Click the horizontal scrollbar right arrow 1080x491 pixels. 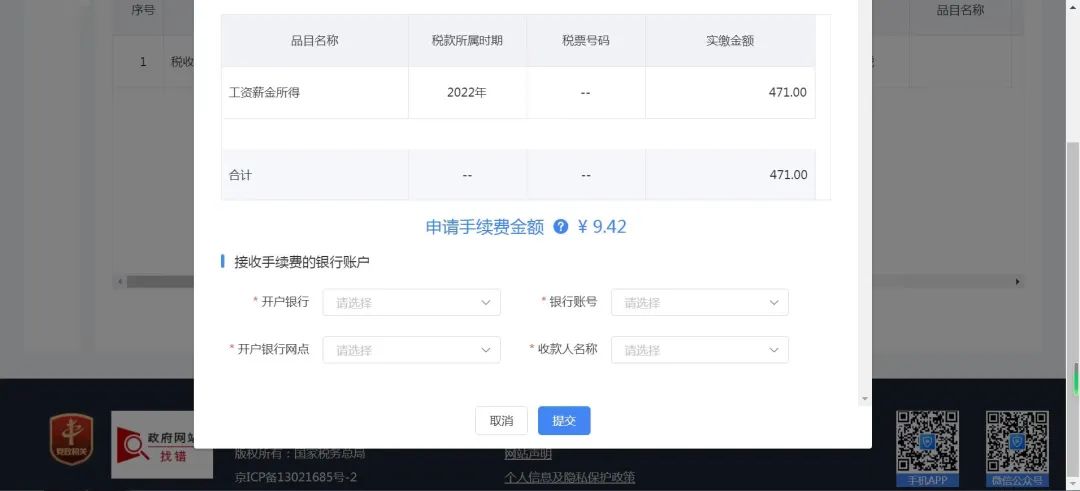pos(1018,282)
